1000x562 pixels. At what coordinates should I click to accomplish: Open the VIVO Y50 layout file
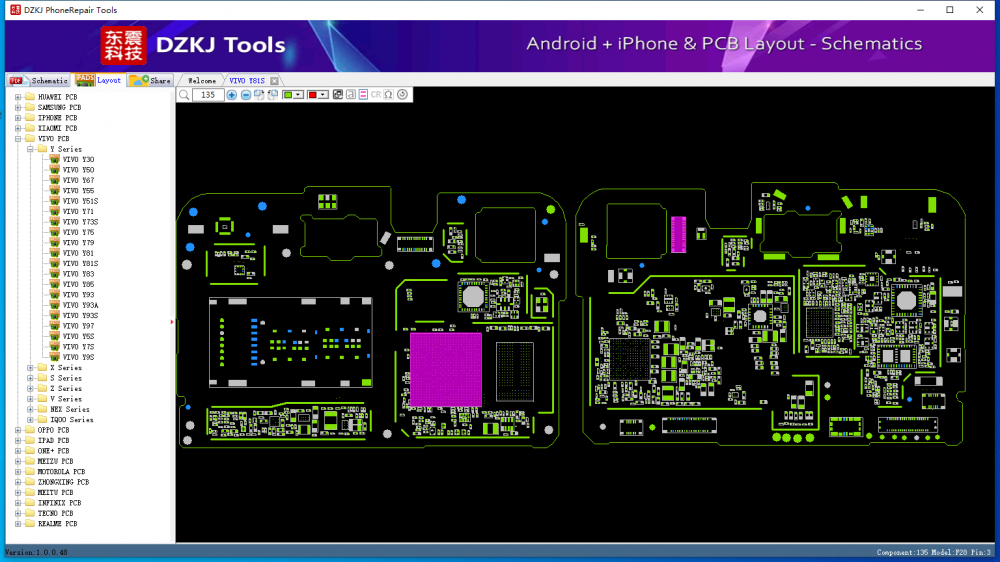(x=78, y=170)
